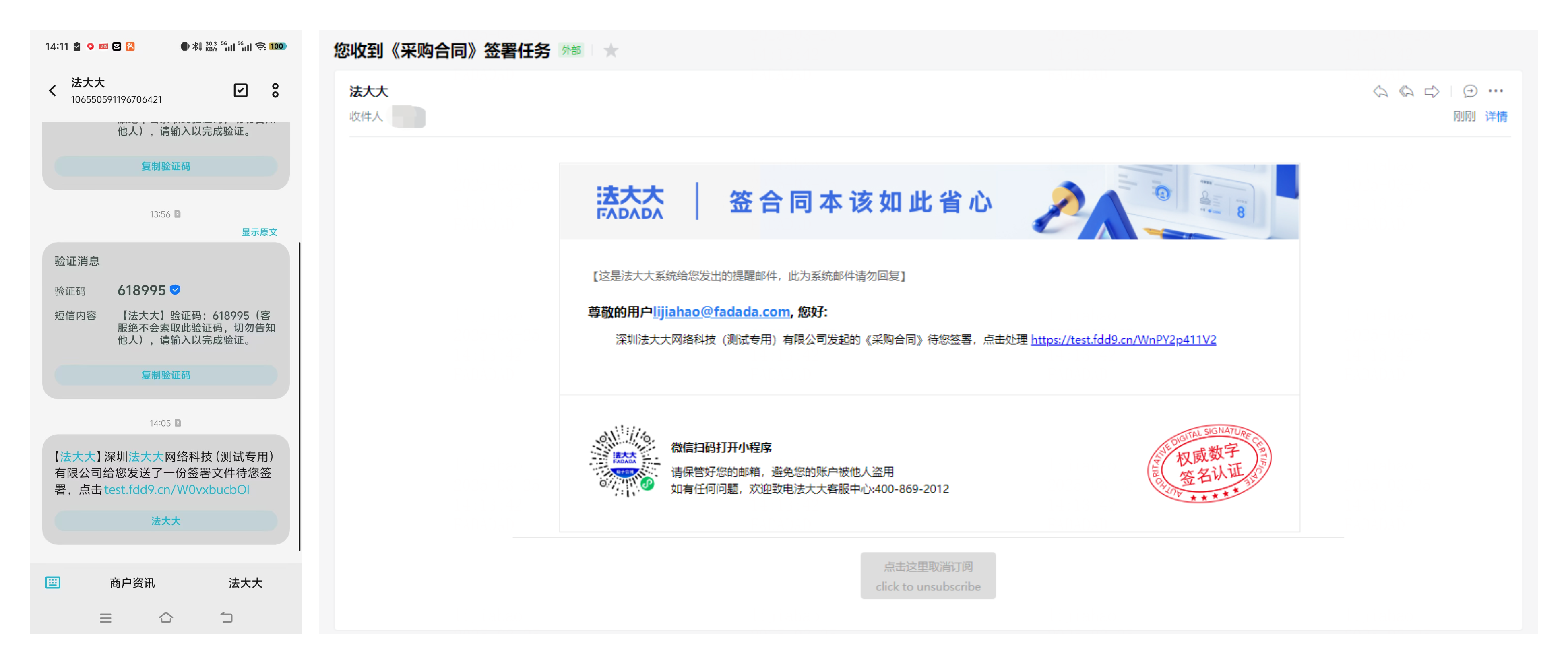Star the 采购合同 email
The height and width of the screenshot is (664, 1568).
(x=611, y=51)
